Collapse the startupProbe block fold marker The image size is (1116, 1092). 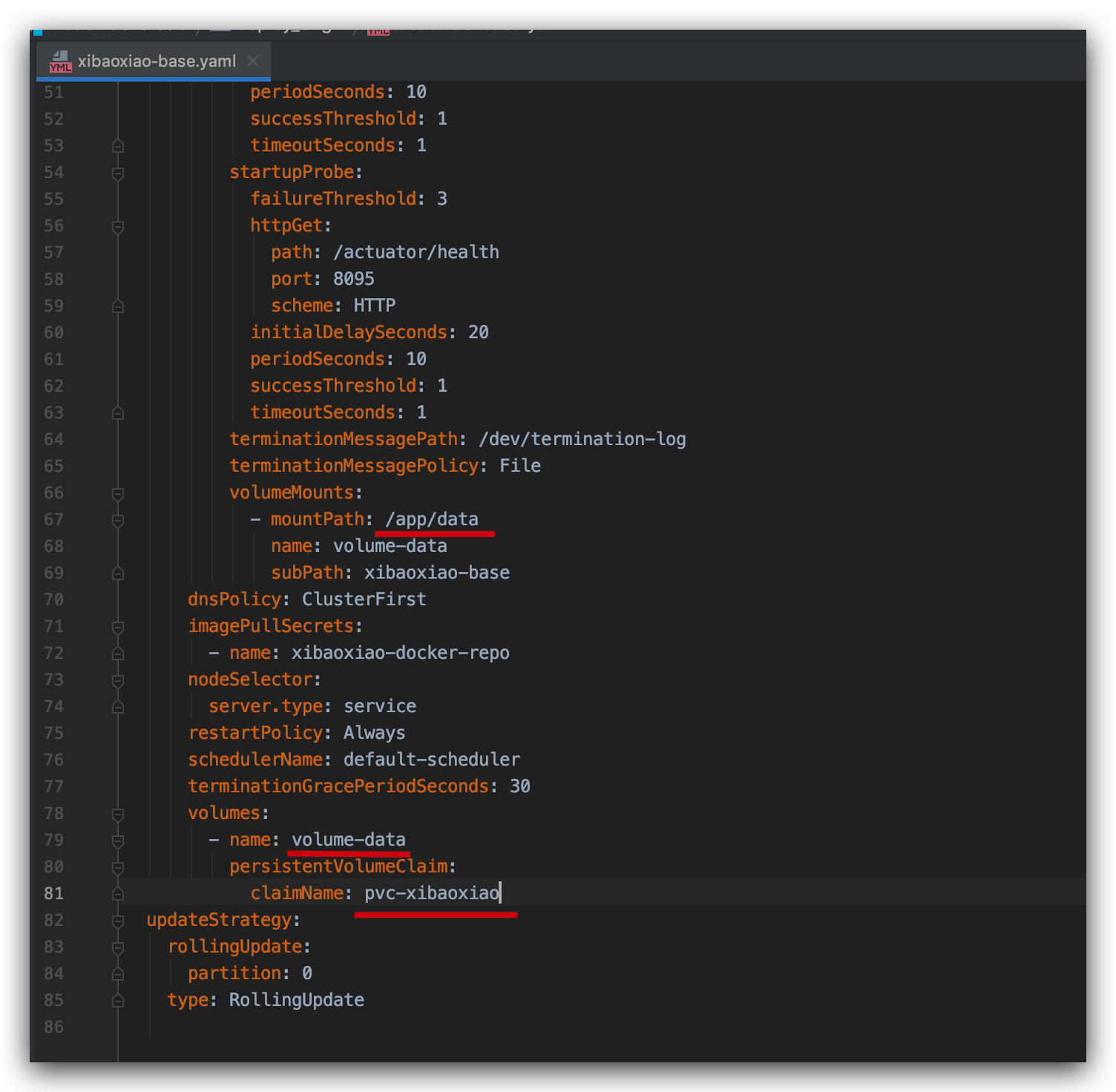tap(118, 173)
